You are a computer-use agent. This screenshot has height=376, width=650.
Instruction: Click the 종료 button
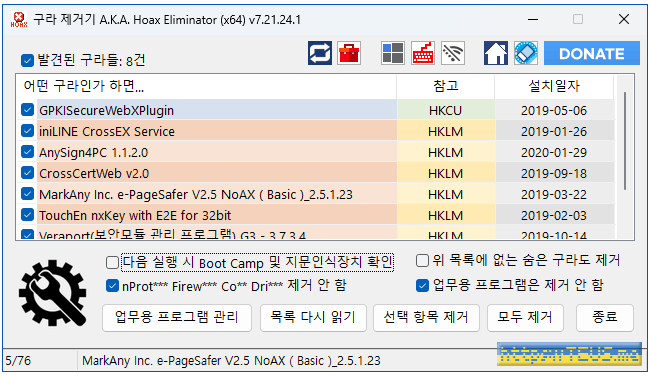pos(605,318)
